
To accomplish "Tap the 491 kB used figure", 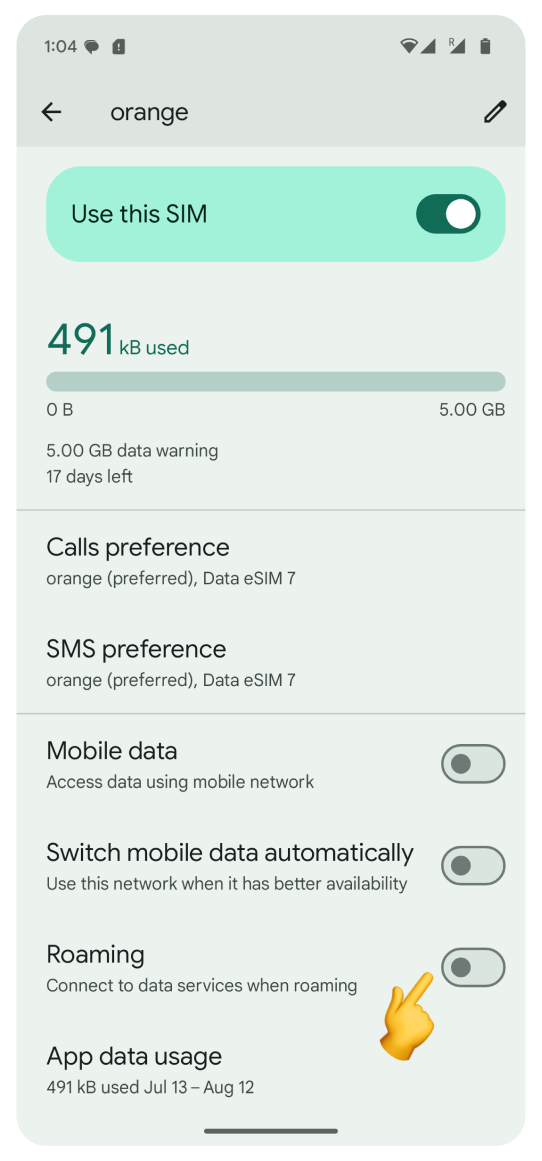I will (118, 339).
